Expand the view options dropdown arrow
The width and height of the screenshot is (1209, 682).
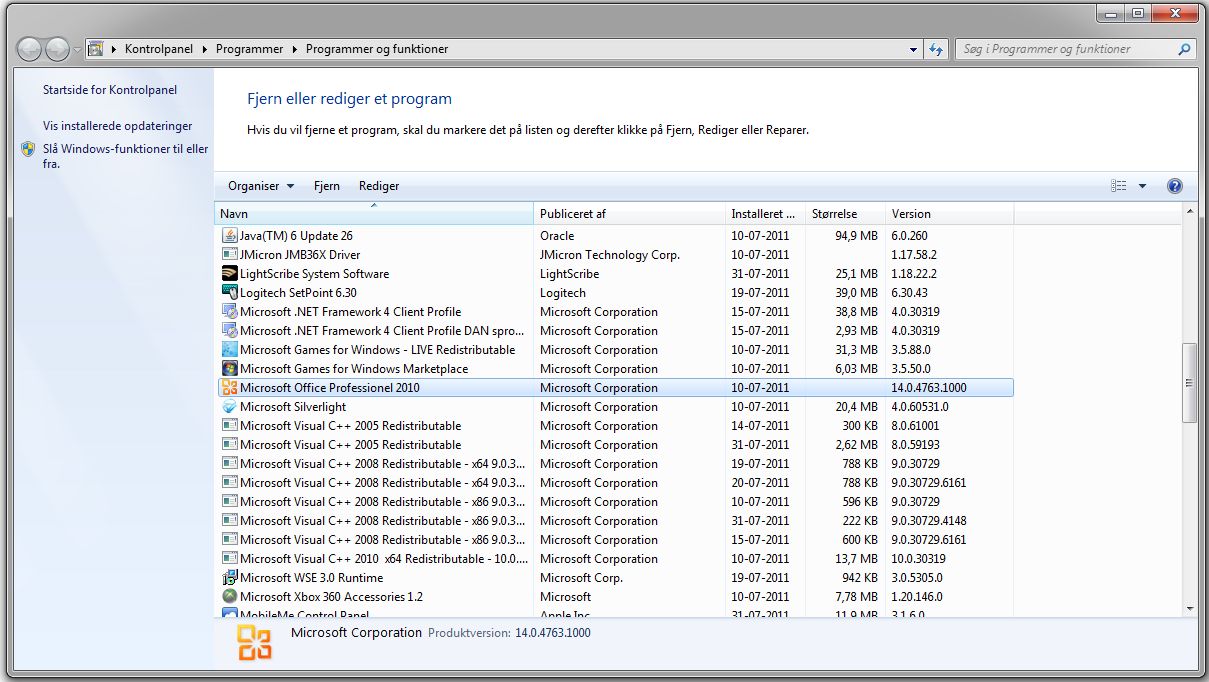point(1142,186)
